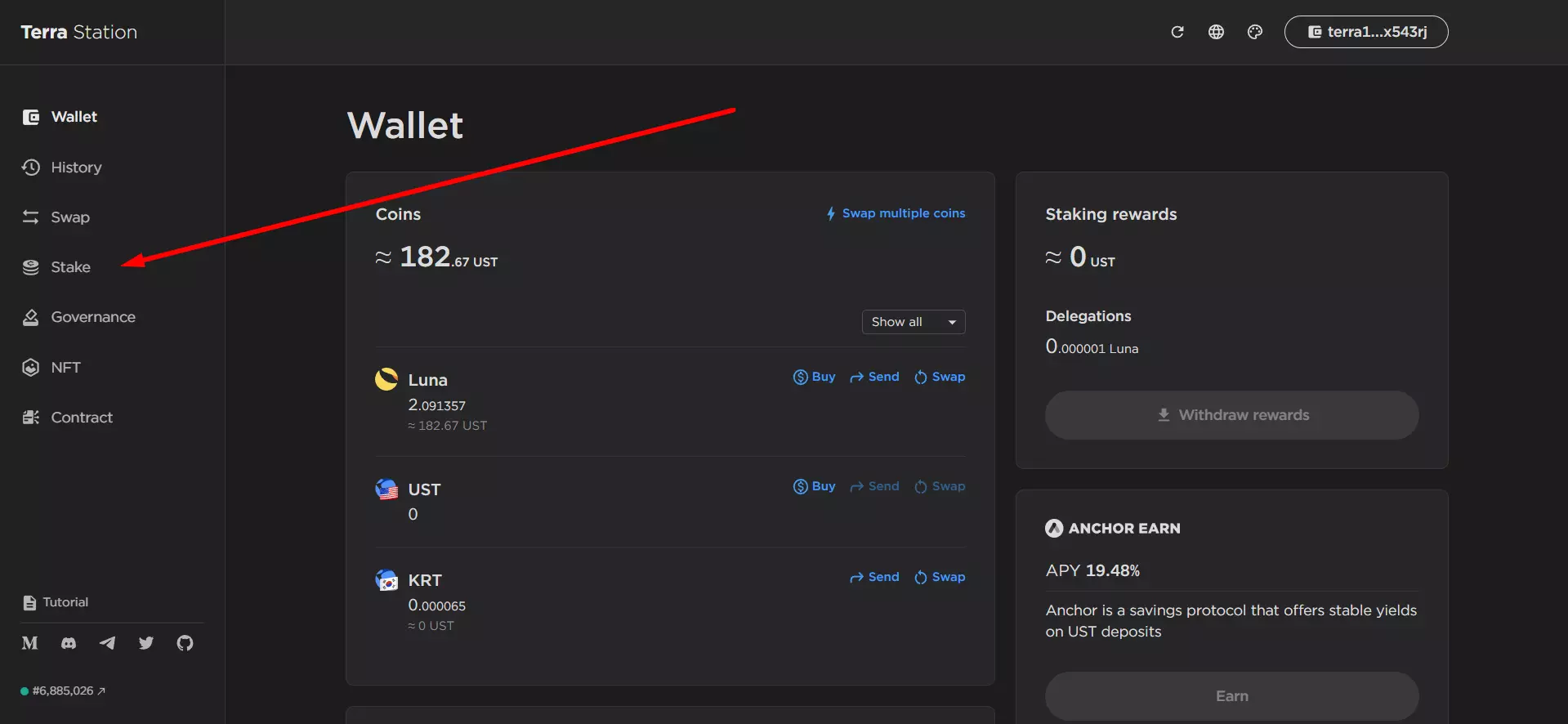Click the KRT amount 0.000065
The width and height of the screenshot is (1568, 724).
(x=437, y=606)
